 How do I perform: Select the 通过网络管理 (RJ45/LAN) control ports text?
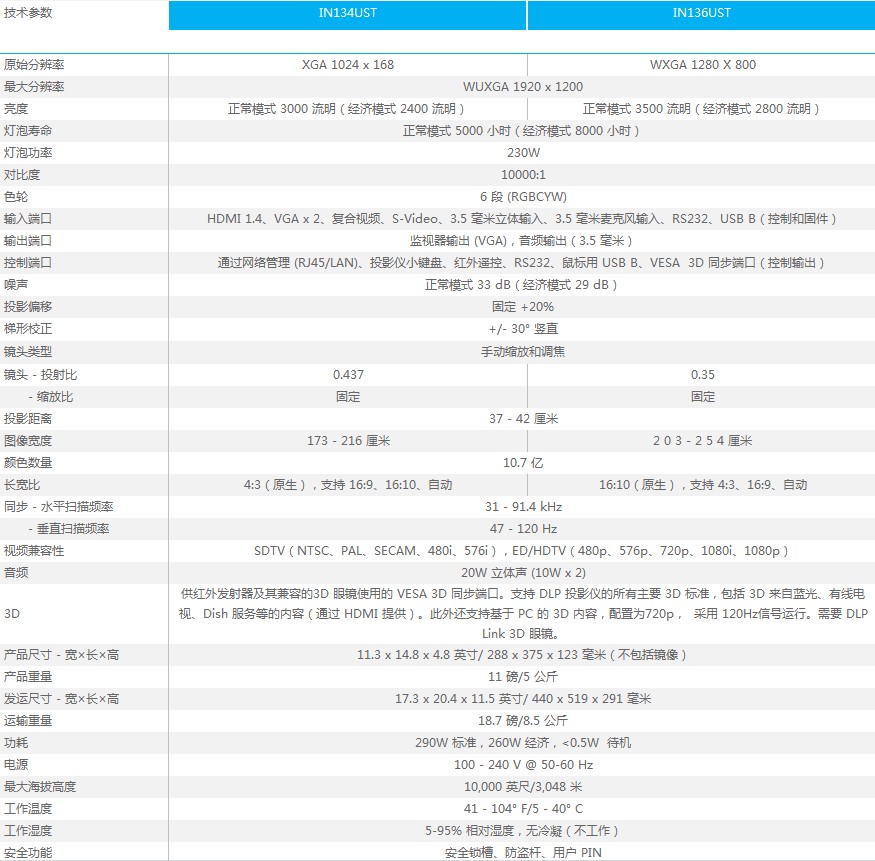(521, 263)
